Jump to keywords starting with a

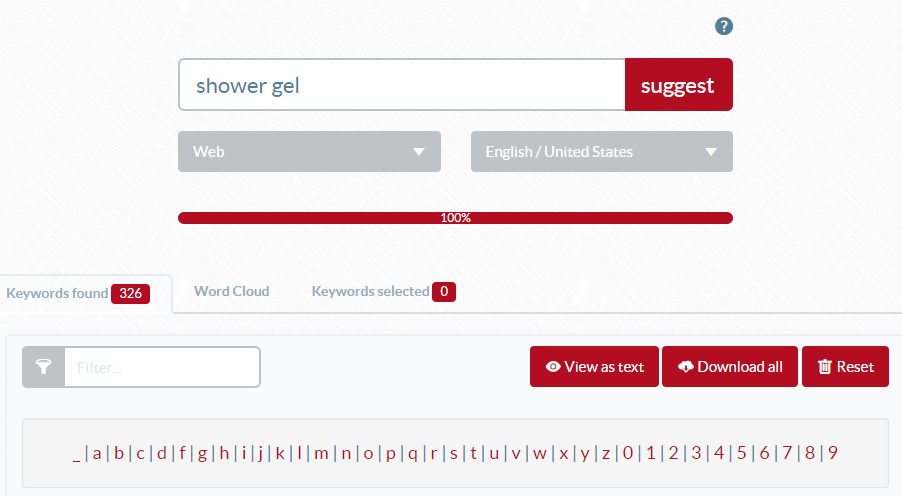click(97, 454)
